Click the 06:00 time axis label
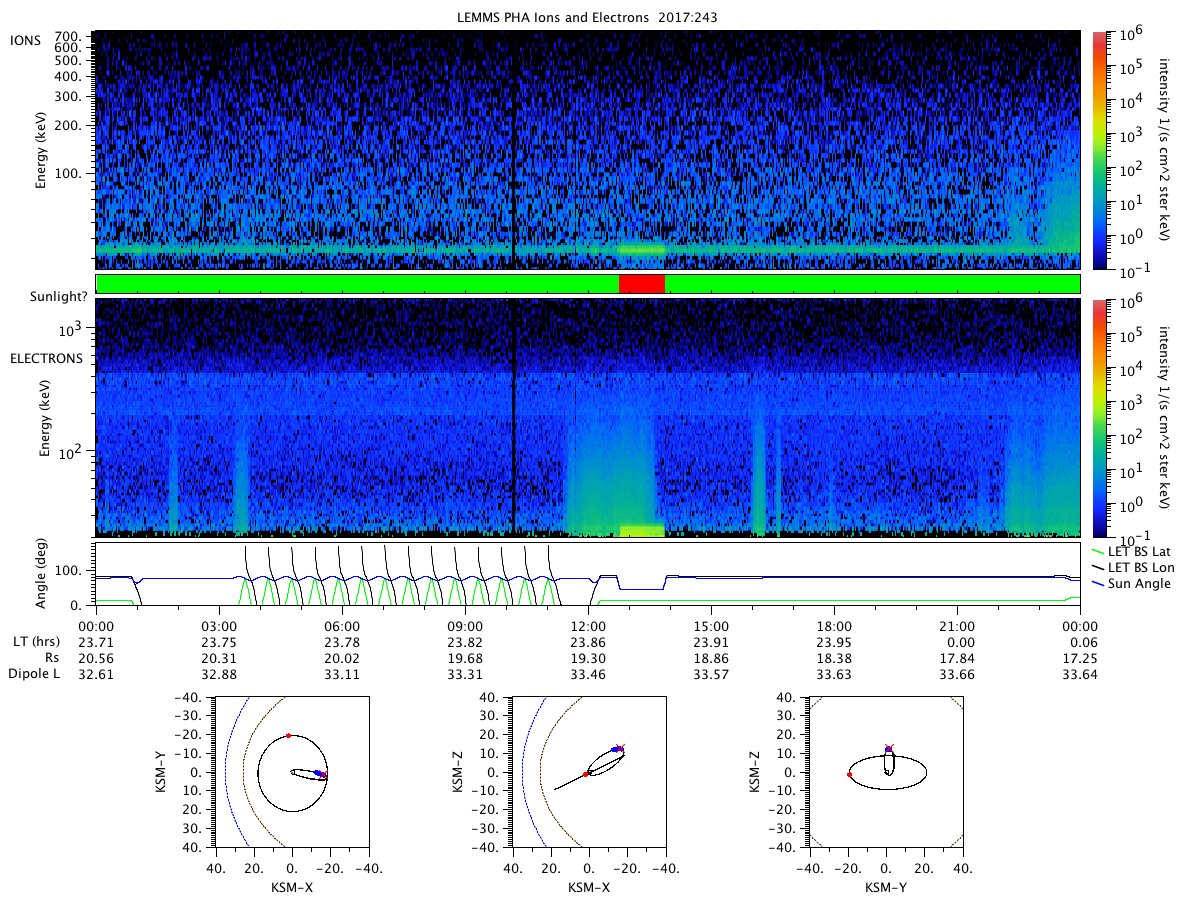 click(342, 624)
